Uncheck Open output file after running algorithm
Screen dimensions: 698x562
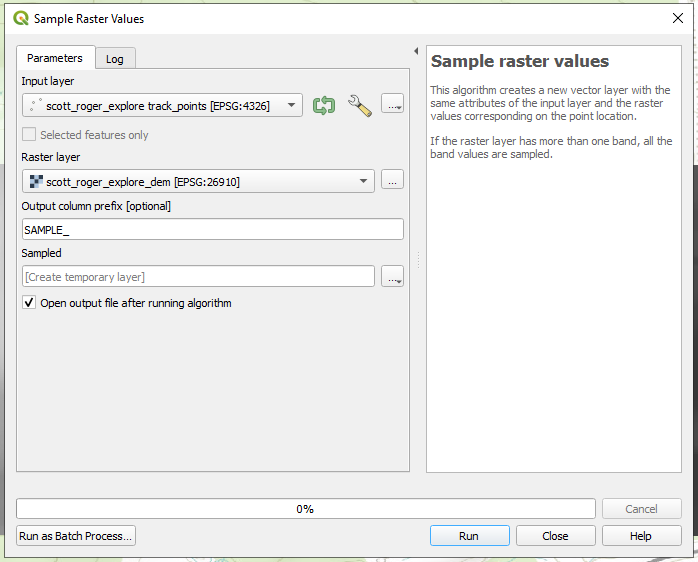pos(29,303)
